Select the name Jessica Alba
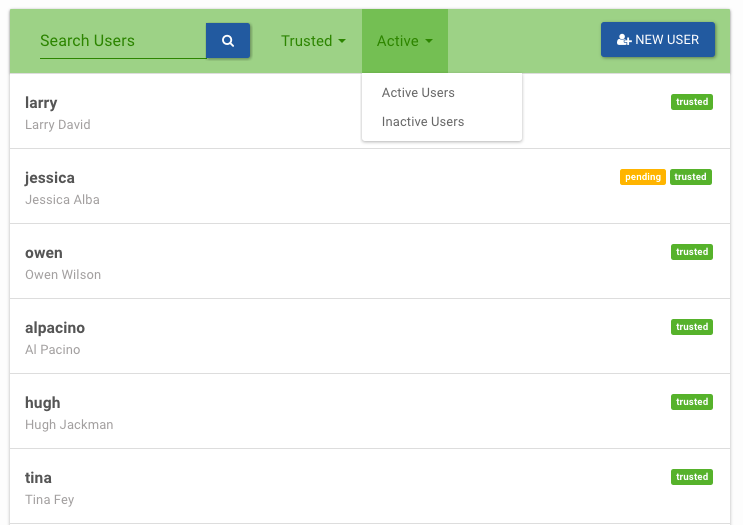Screen dimensions: 743x525 point(62,199)
